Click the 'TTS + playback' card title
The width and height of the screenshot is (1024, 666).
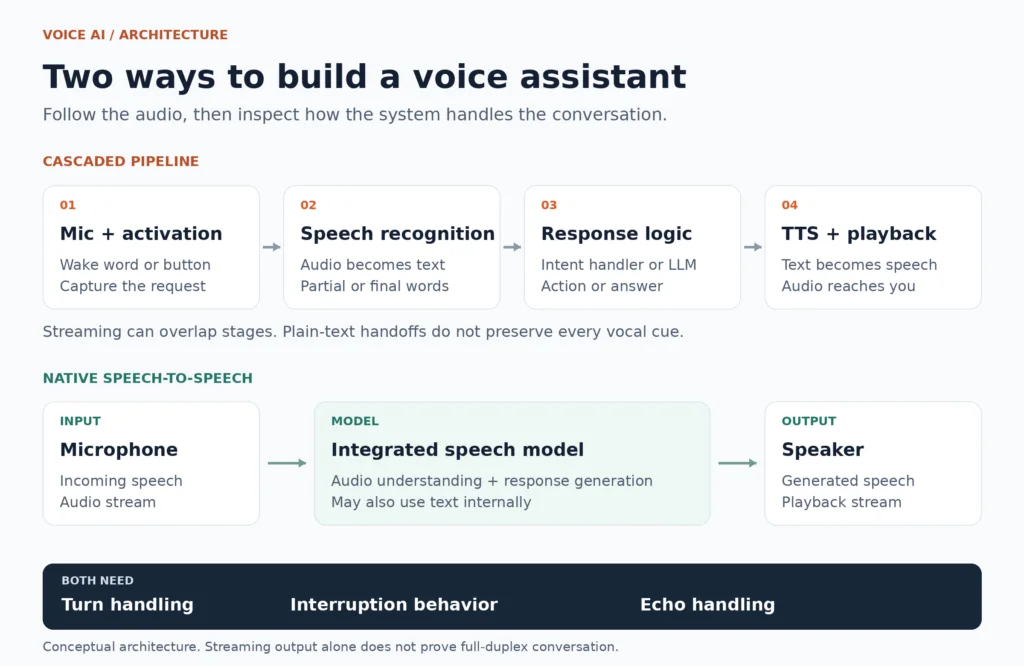tap(859, 234)
